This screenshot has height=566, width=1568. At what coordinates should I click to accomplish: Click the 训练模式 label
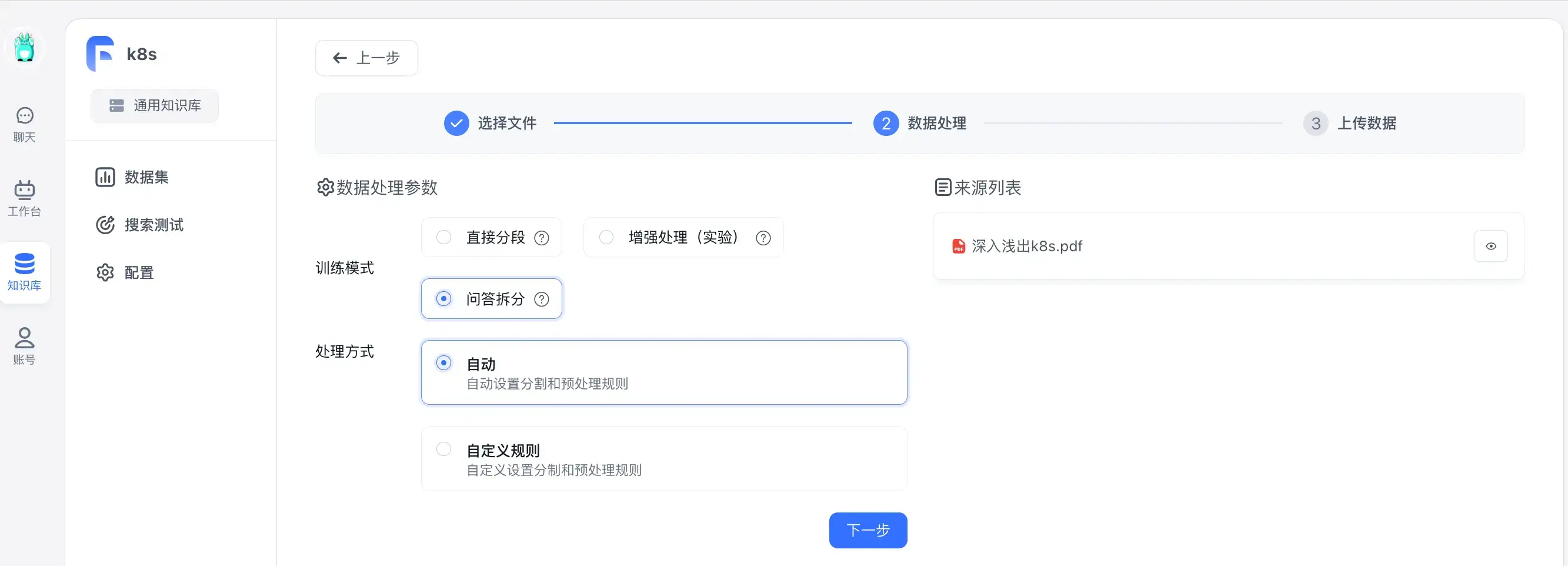(x=345, y=268)
